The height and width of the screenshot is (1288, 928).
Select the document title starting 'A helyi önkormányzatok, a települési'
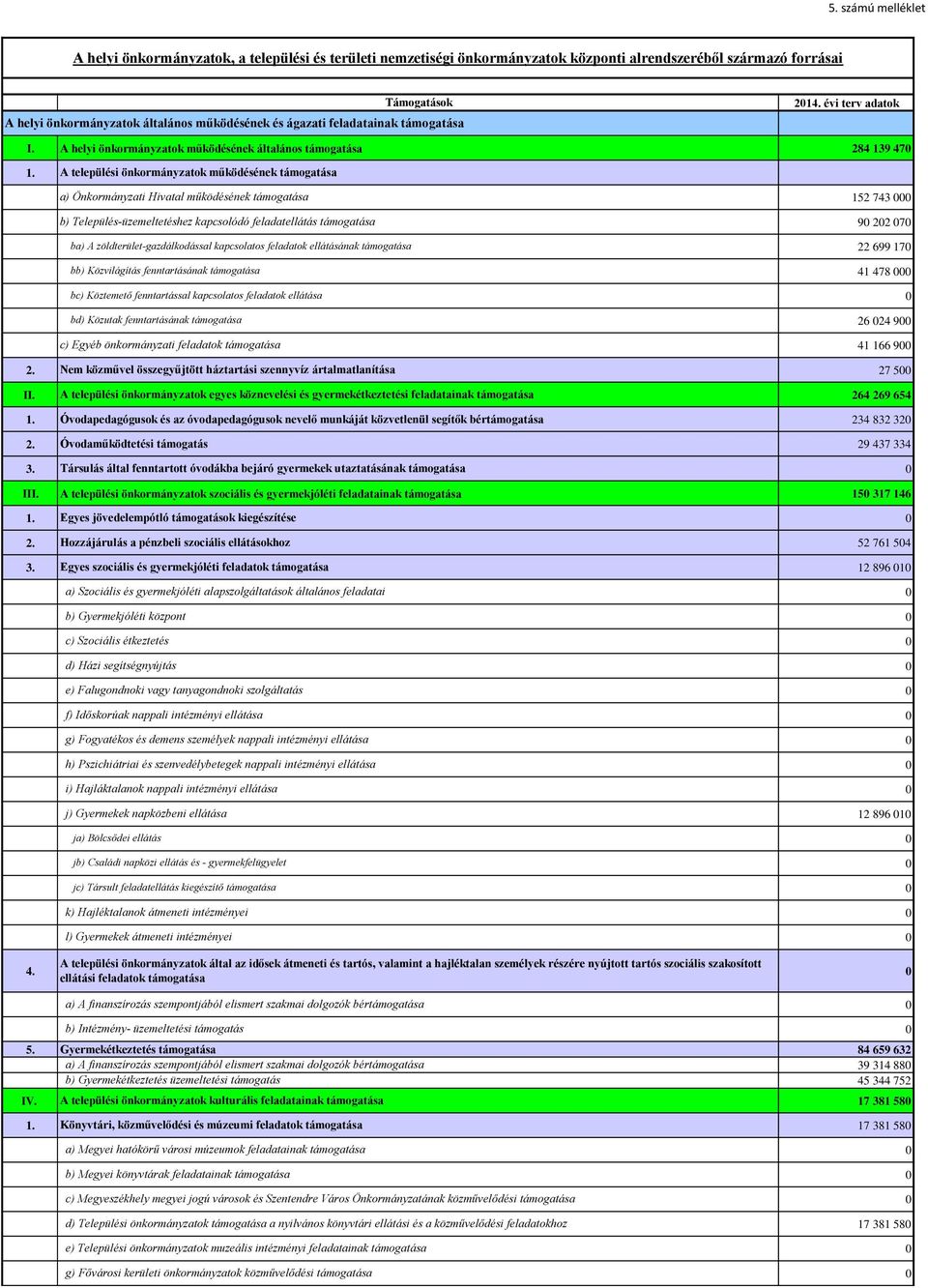click(457, 58)
